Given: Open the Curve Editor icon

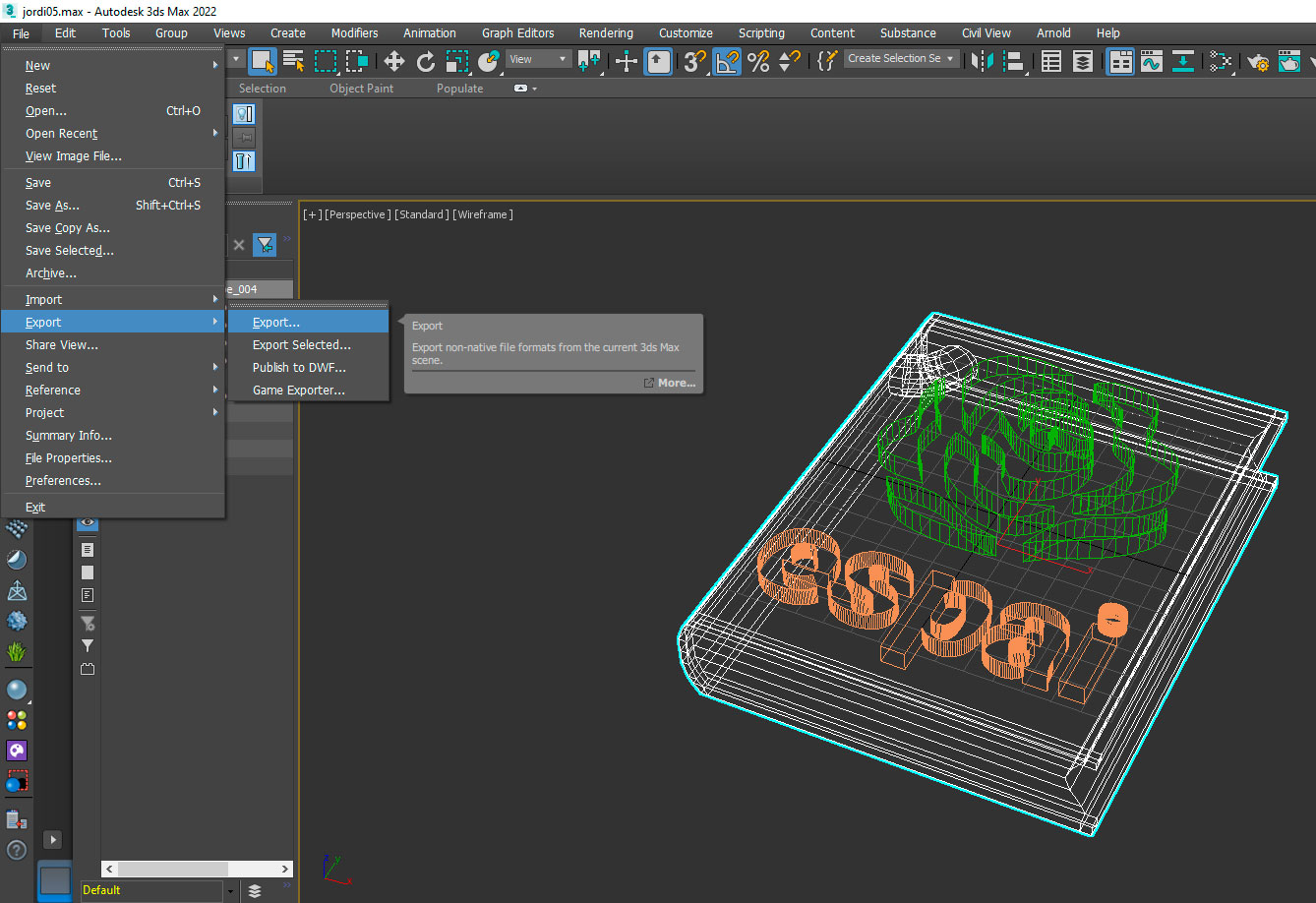Looking at the screenshot, I should tap(1151, 61).
